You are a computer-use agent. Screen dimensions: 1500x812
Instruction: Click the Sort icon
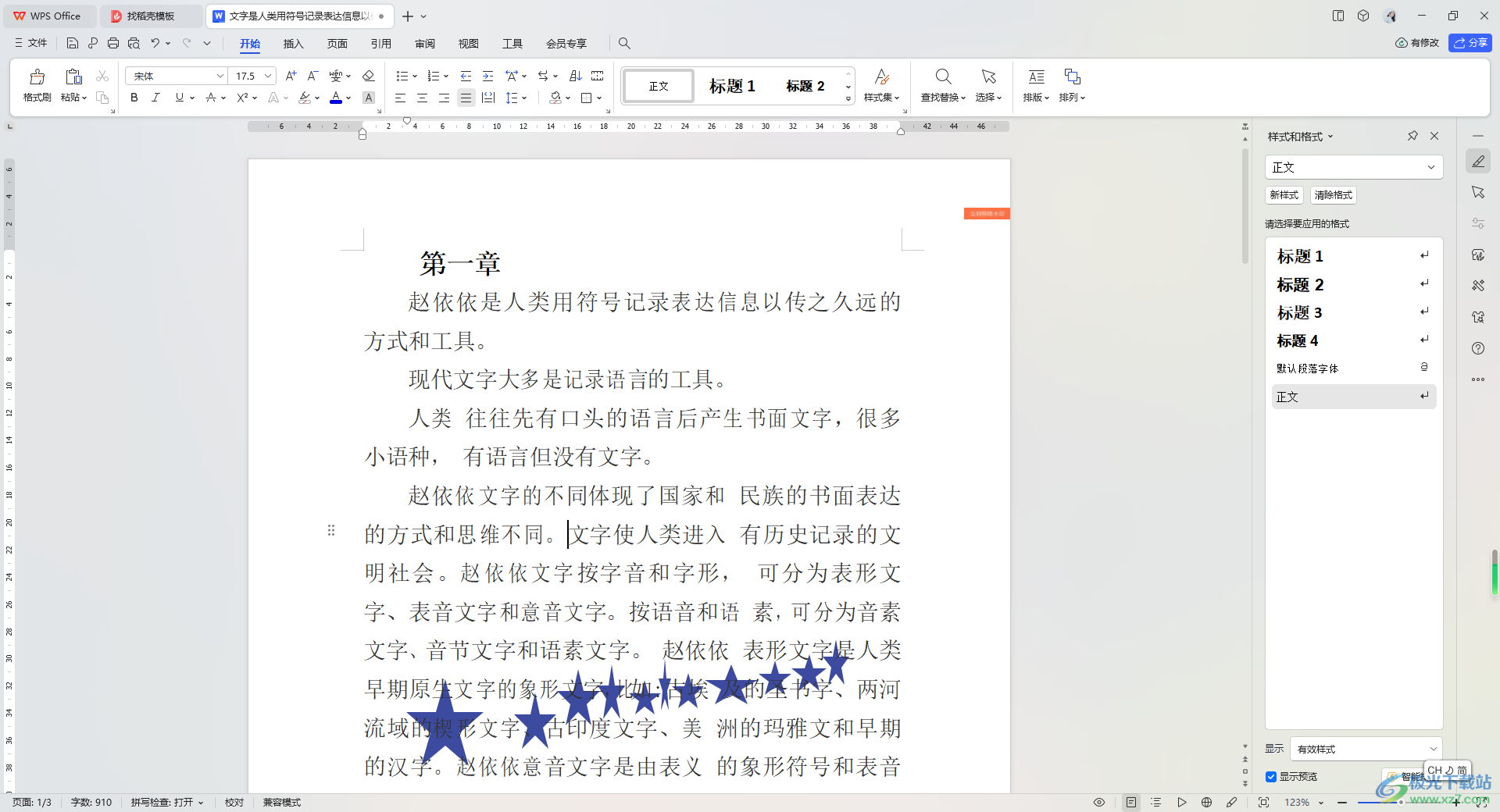tap(576, 76)
